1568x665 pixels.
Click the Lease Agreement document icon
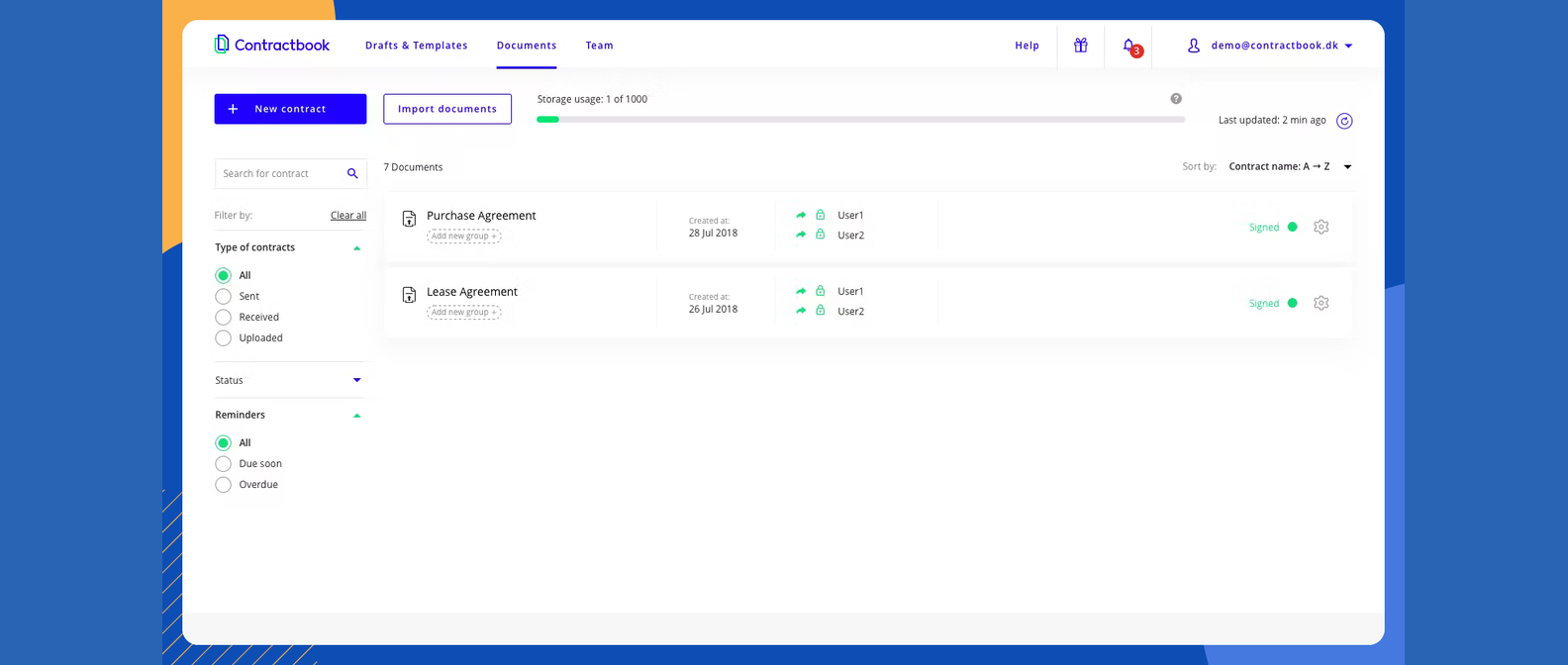pos(409,295)
